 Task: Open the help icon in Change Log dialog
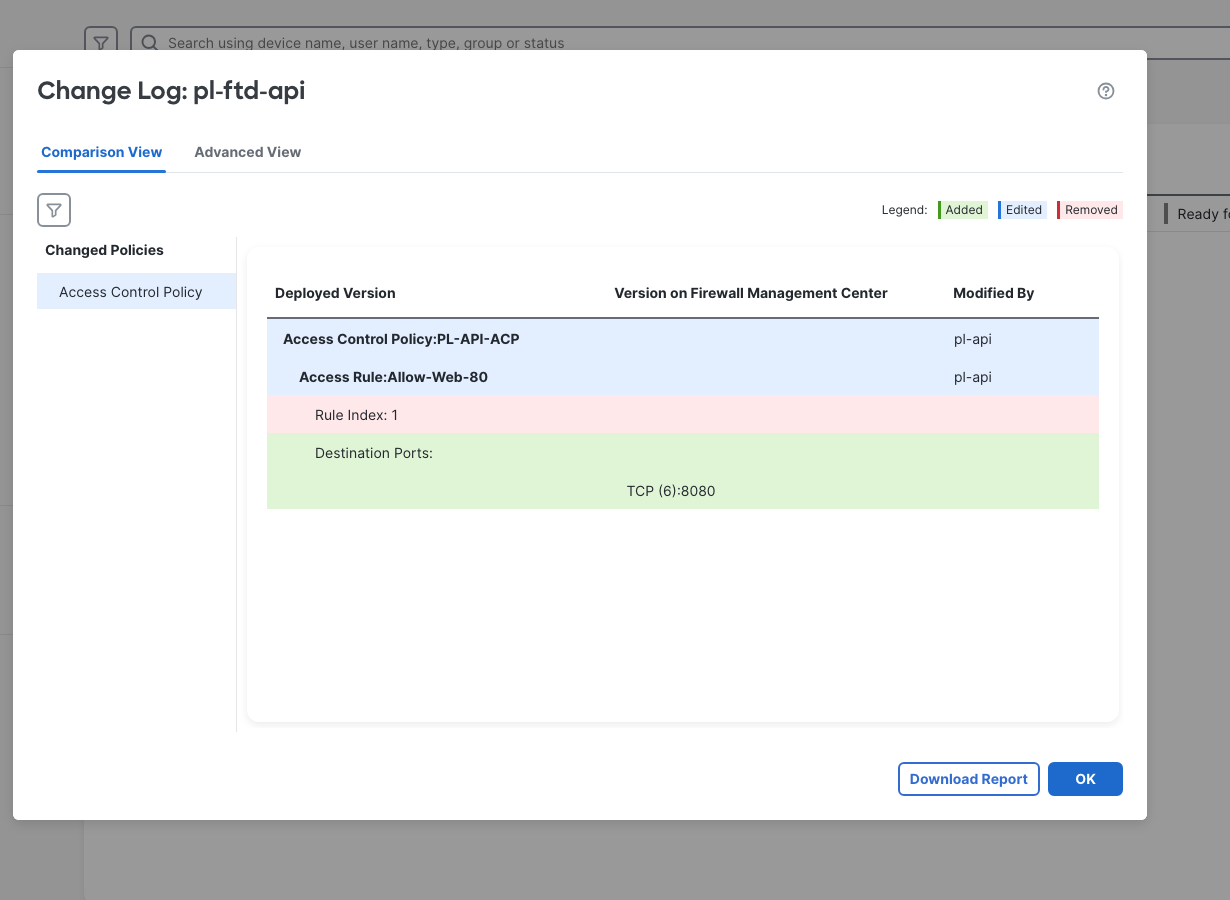coord(1105,91)
